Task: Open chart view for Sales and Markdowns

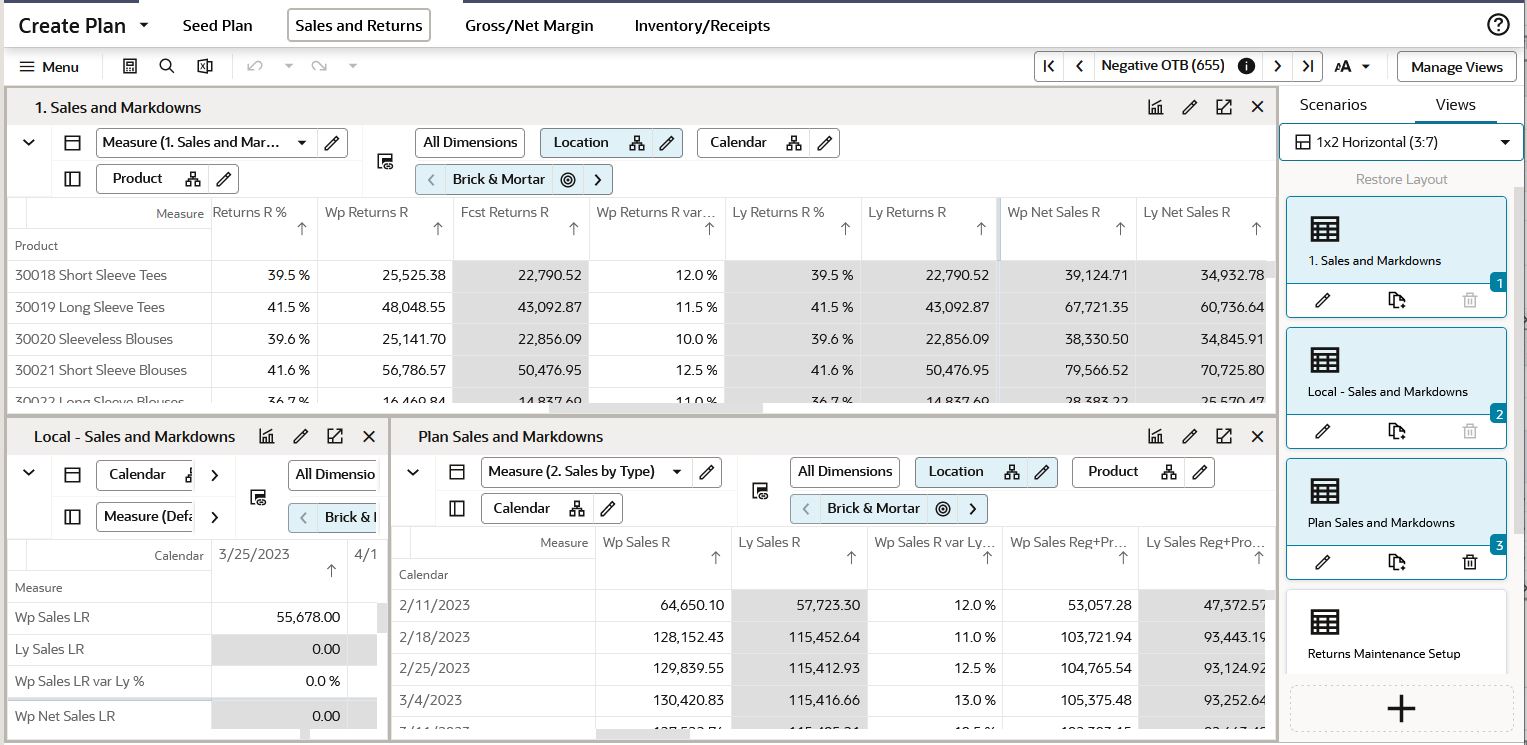Action: [1156, 107]
